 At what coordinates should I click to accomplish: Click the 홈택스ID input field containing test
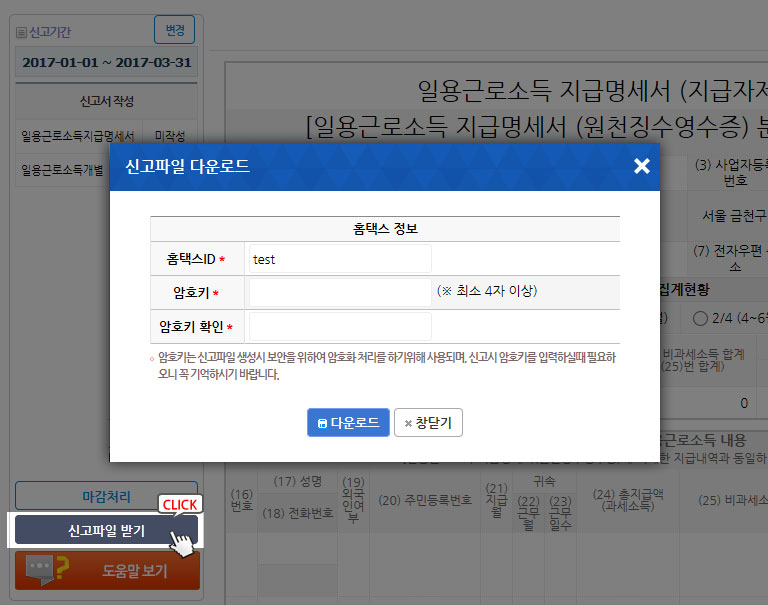pos(340,259)
